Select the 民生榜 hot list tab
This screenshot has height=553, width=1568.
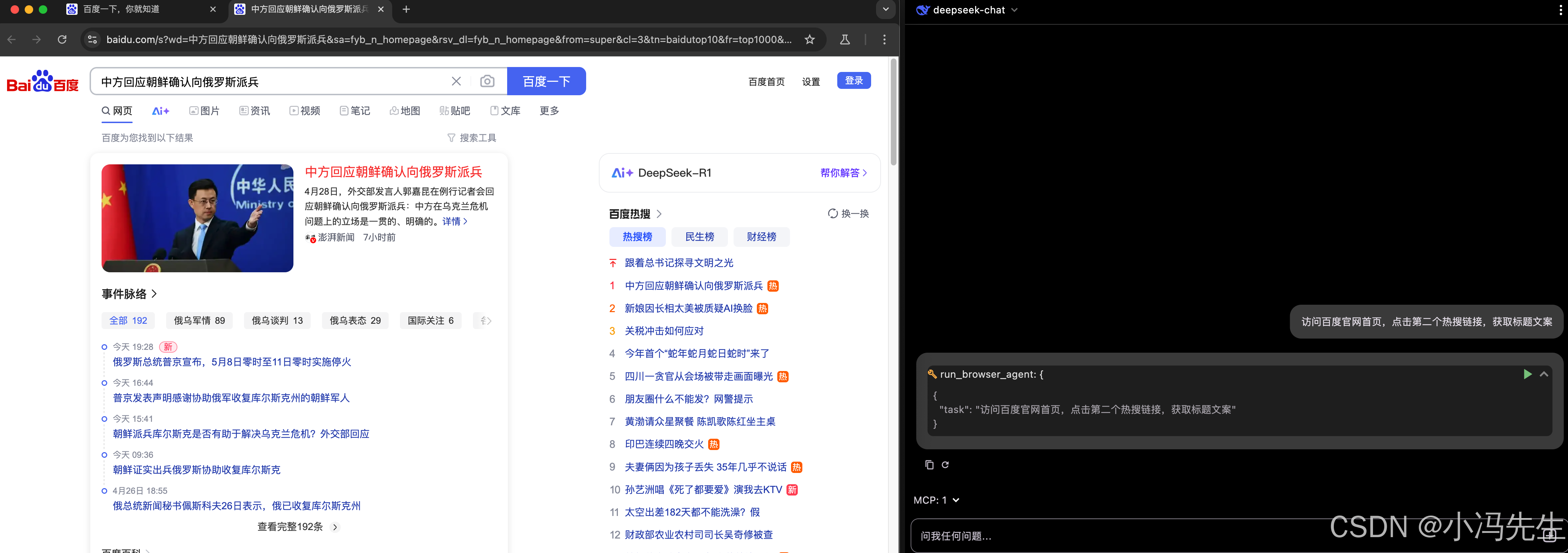pos(699,237)
